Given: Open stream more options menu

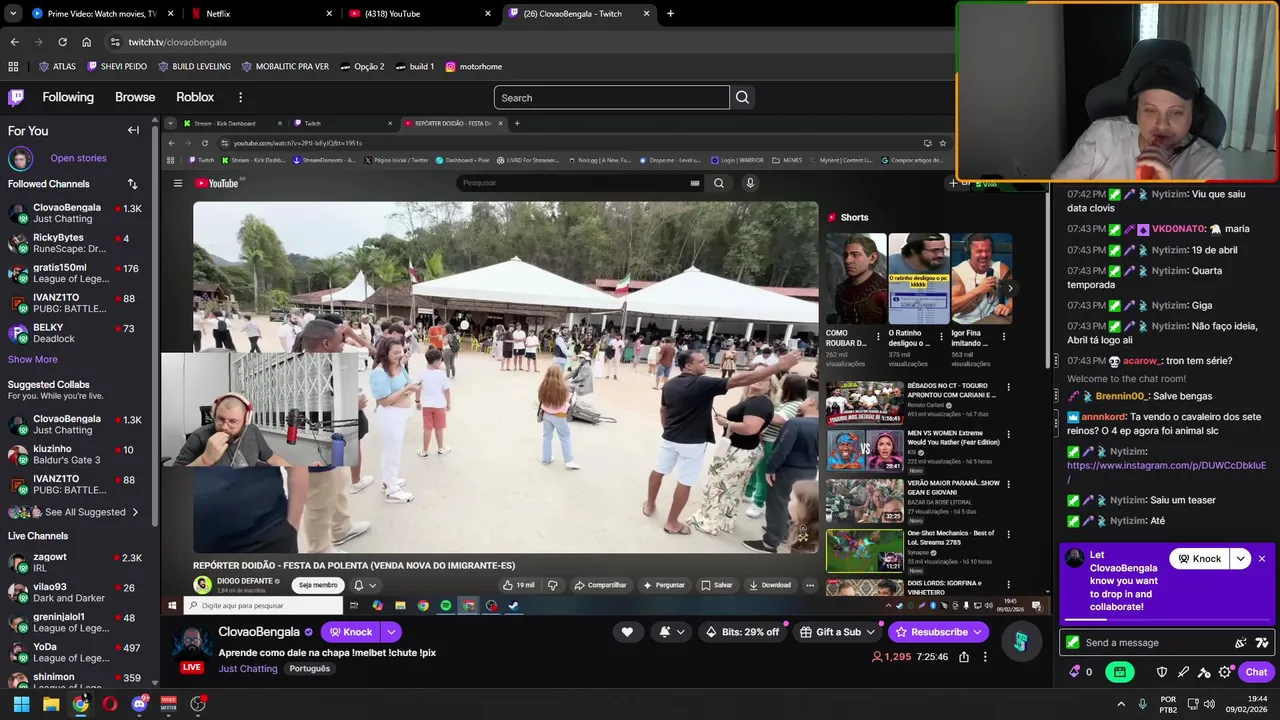Looking at the screenshot, I should pyautogui.click(x=985, y=657).
